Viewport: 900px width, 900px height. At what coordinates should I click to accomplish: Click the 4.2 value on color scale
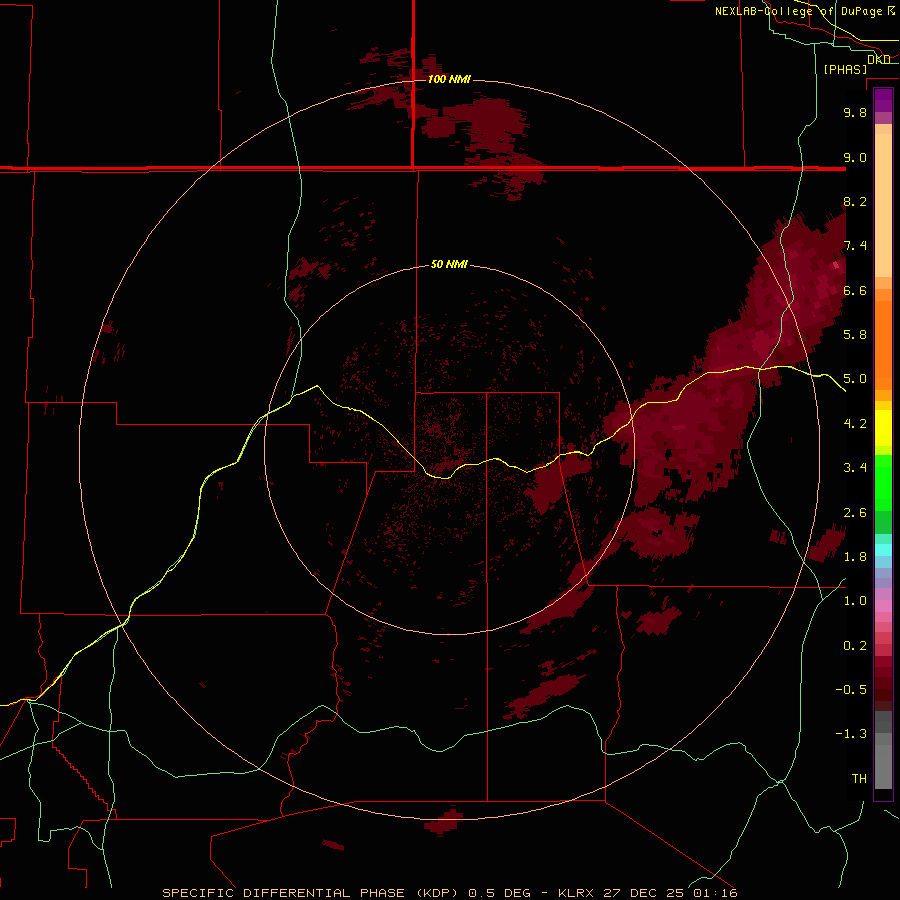855,424
